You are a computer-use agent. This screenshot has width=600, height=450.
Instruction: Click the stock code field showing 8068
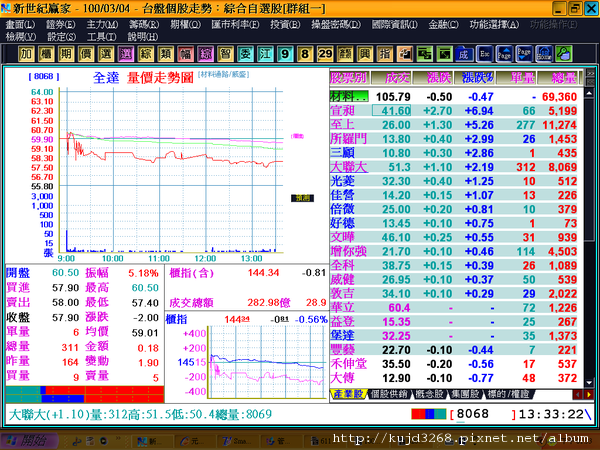(484, 414)
